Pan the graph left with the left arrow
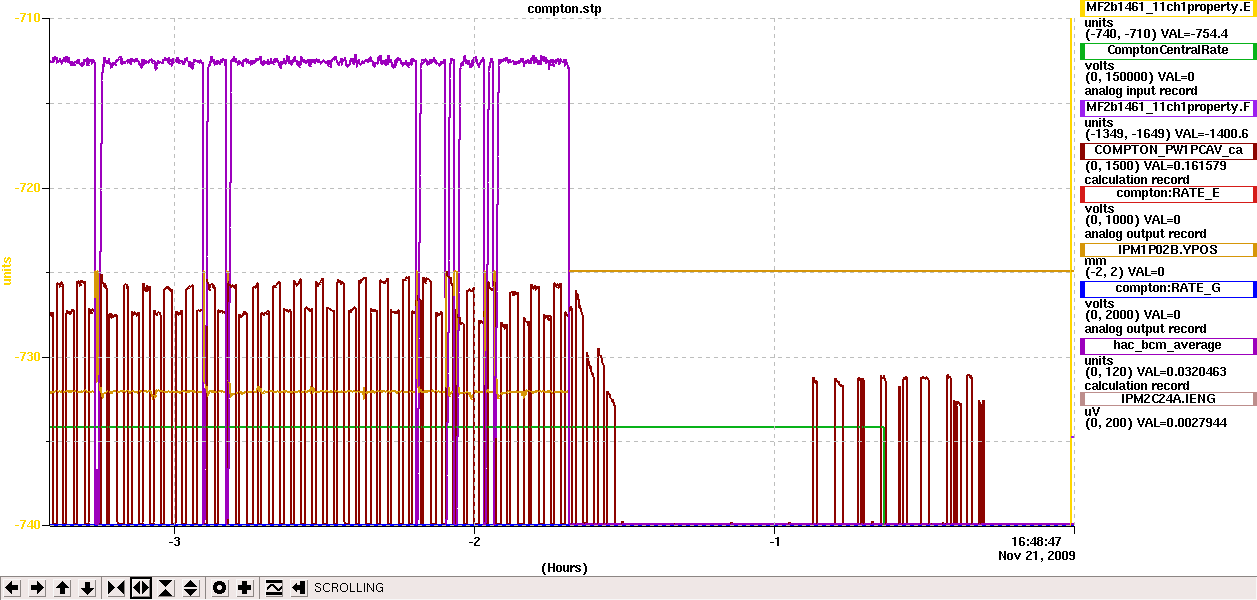The width and height of the screenshot is (1257, 600). [x=13, y=588]
